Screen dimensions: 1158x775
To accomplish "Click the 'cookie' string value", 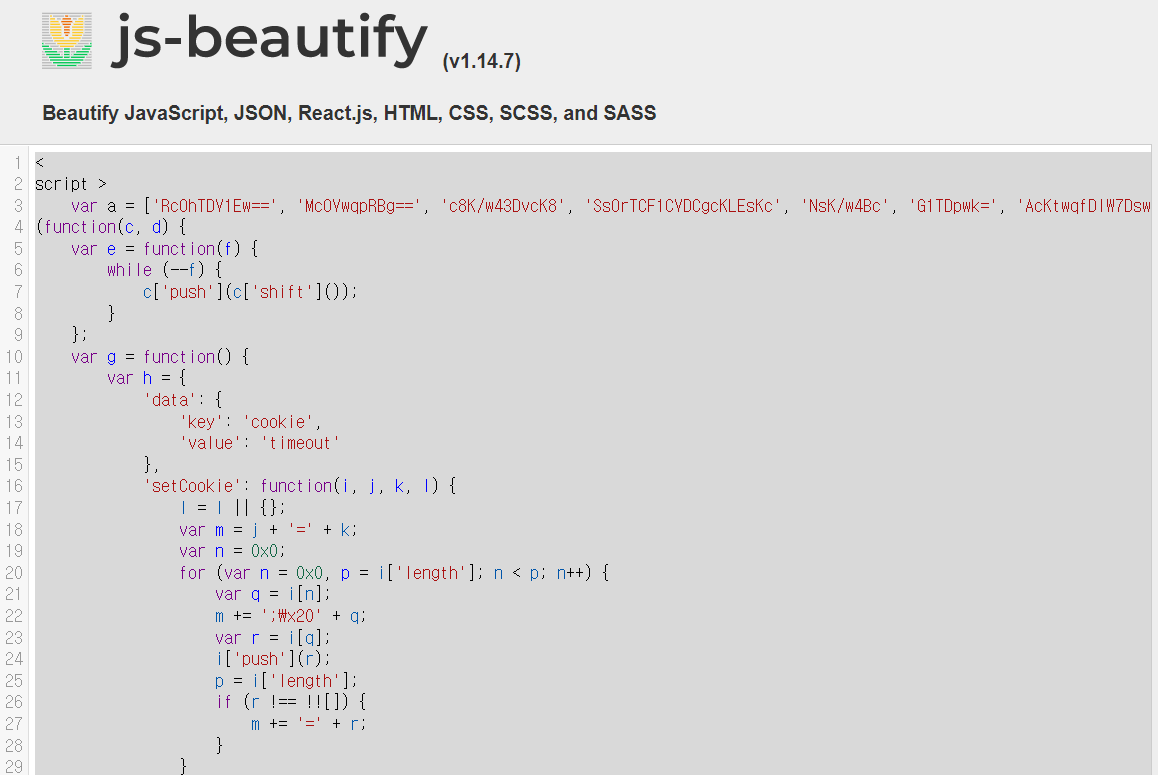I will [x=278, y=422].
